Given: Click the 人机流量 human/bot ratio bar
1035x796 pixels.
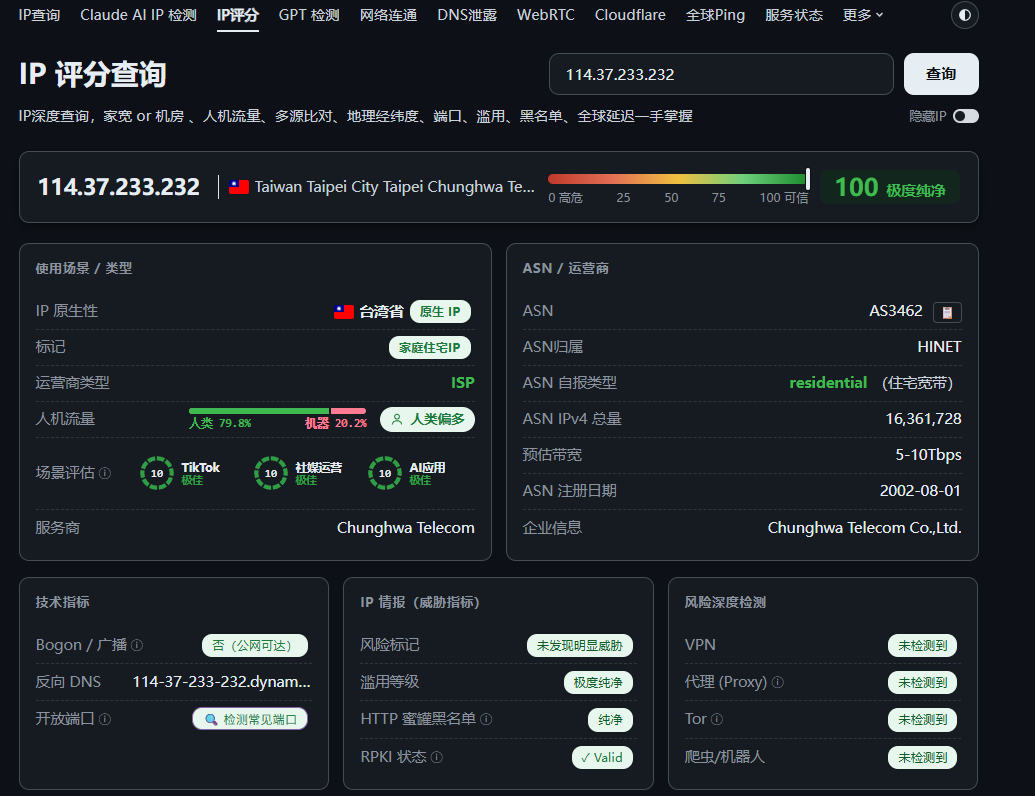Looking at the screenshot, I should pos(277,411).
